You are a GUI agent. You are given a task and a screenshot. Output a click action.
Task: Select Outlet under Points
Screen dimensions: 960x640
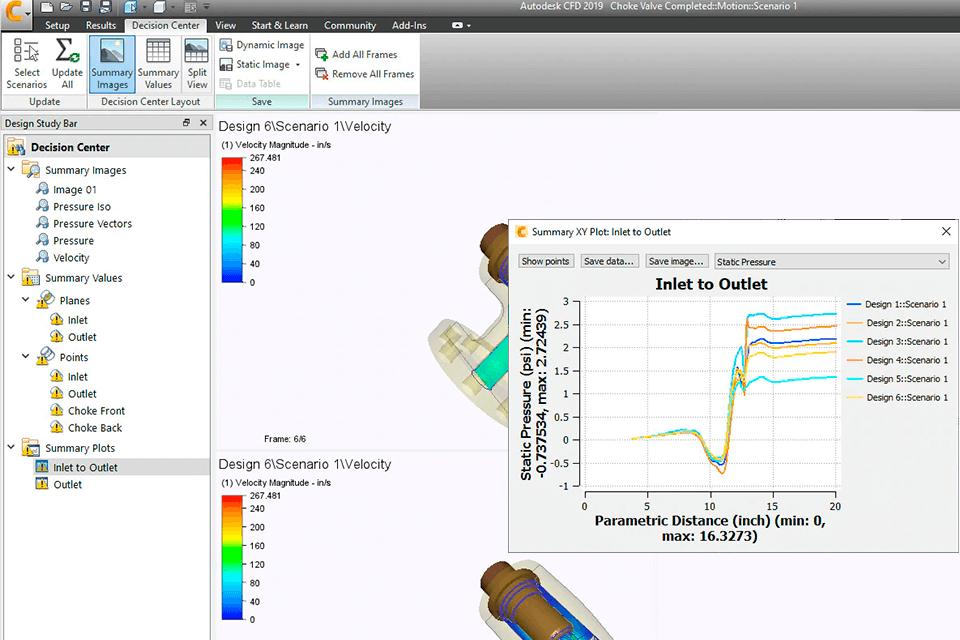tap(82, 394)
